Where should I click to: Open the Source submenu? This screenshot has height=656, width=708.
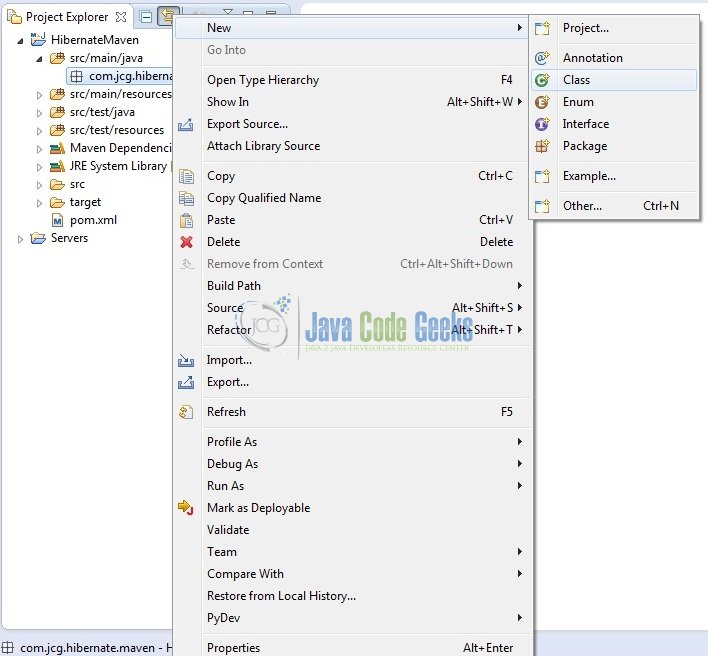click(x=351, y=308)
